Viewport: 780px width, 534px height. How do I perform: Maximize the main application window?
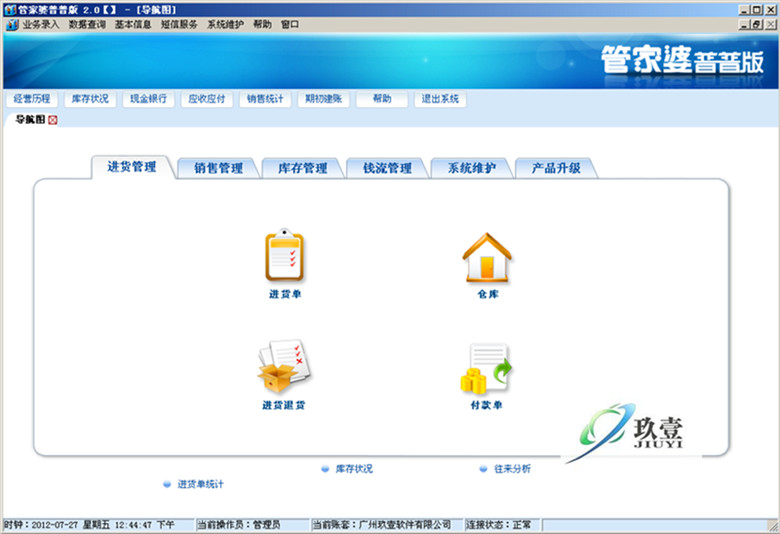tap(757, 9)
